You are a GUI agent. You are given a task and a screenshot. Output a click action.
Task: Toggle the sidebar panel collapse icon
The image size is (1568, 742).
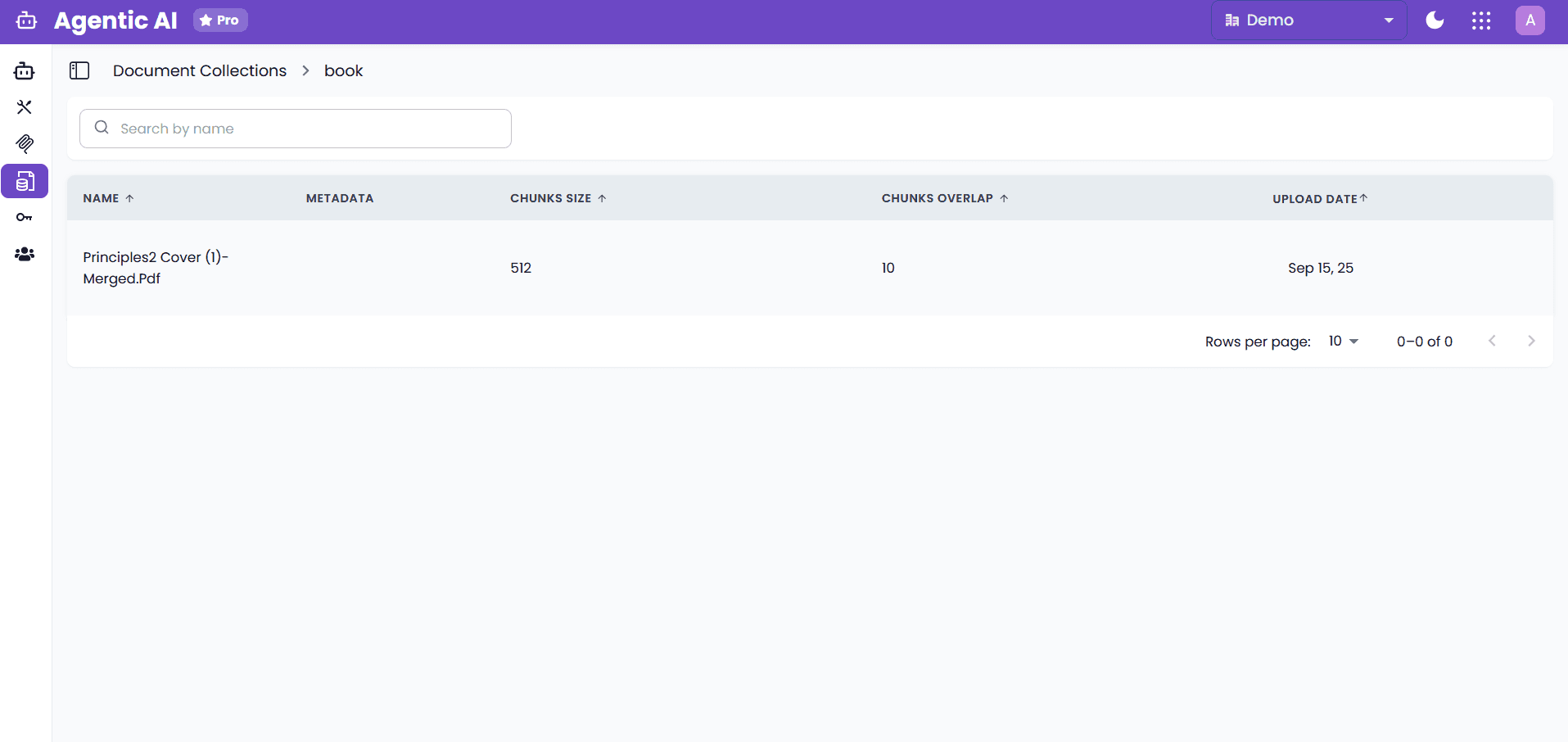[x=79, y=71]
